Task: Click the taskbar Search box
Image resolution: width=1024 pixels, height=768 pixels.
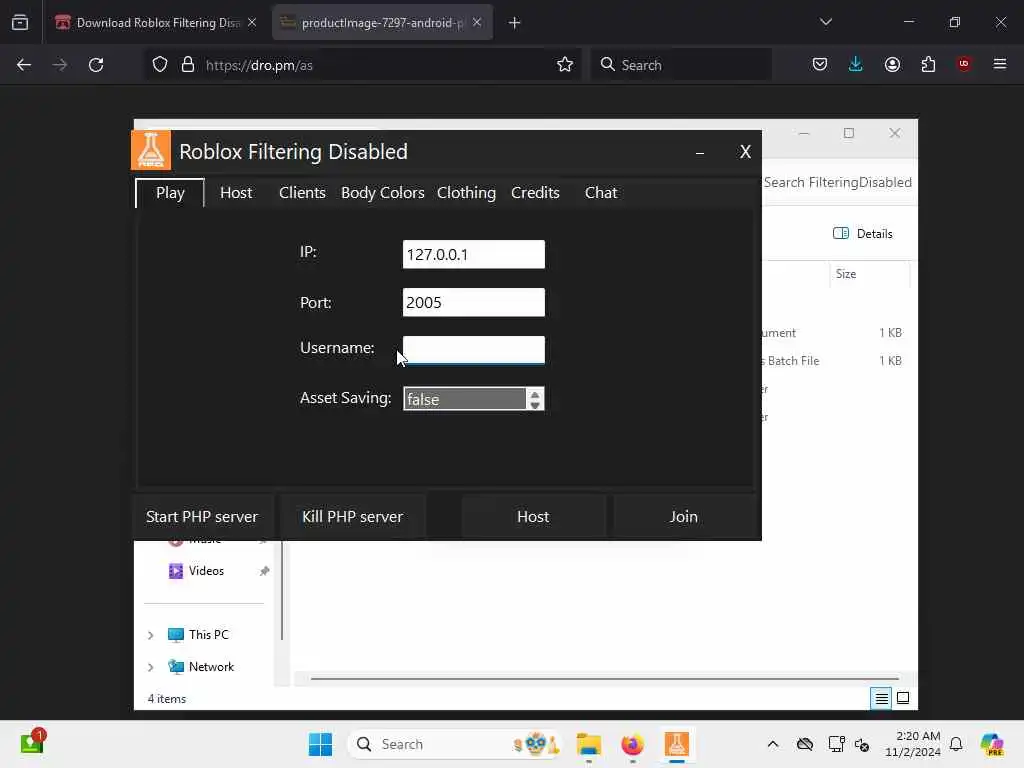Action: coord(455,744)
